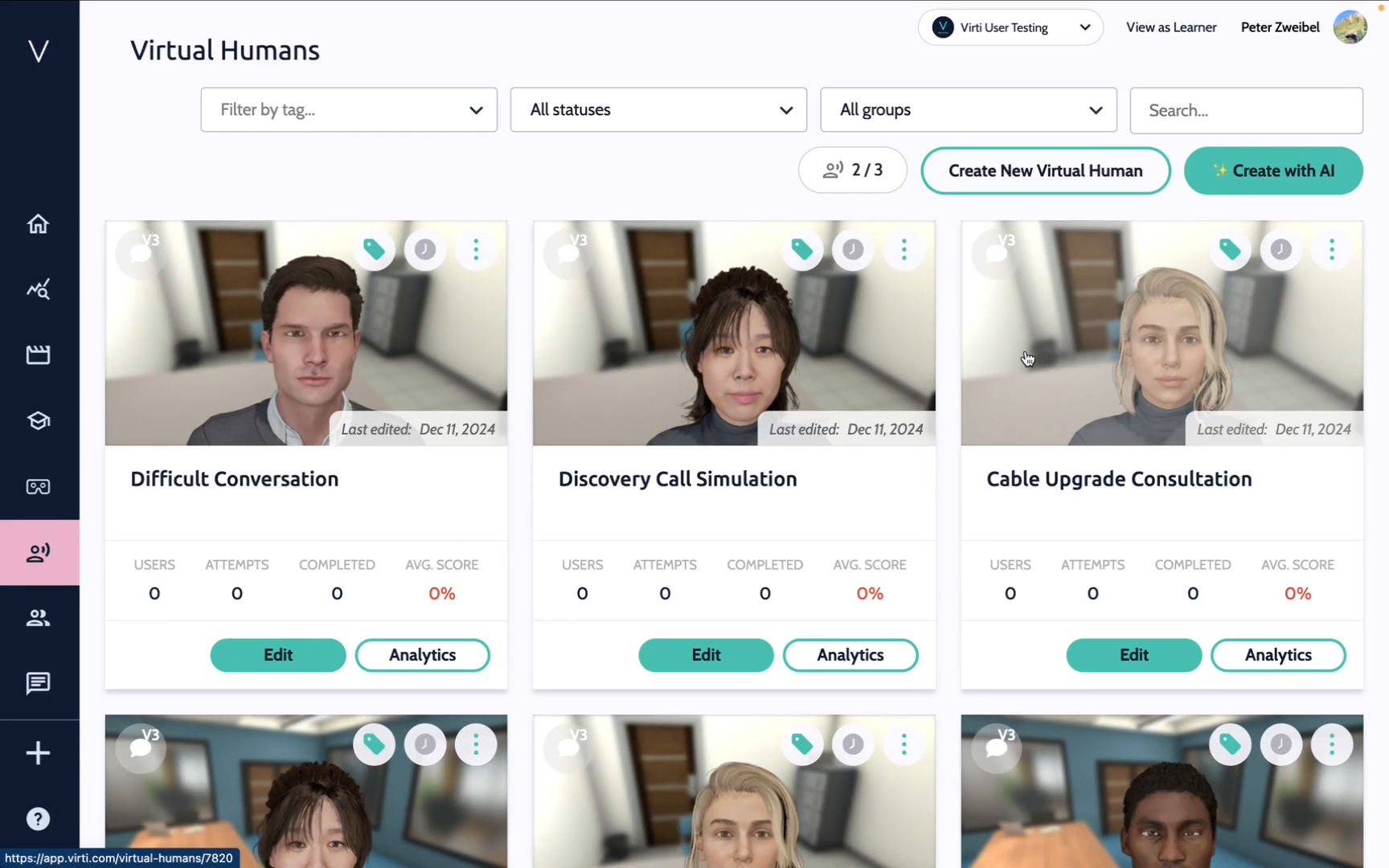Open the courses graduation cap sidebar icon
Viewport: 1389px width, 868px height.
[x=38, y=420]
